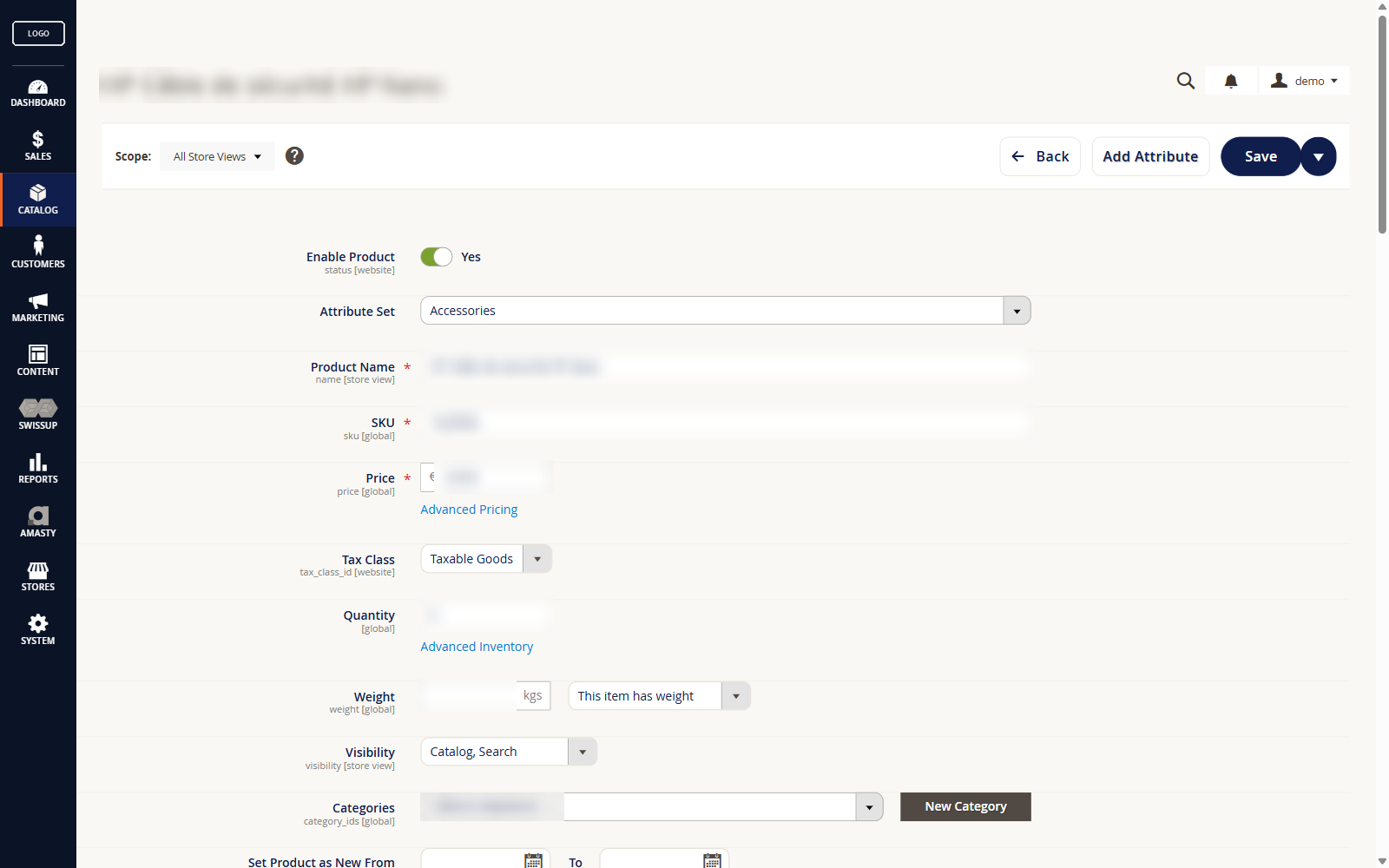Click the Back button
The image size is (1389, 868).
coord(1040,156)
